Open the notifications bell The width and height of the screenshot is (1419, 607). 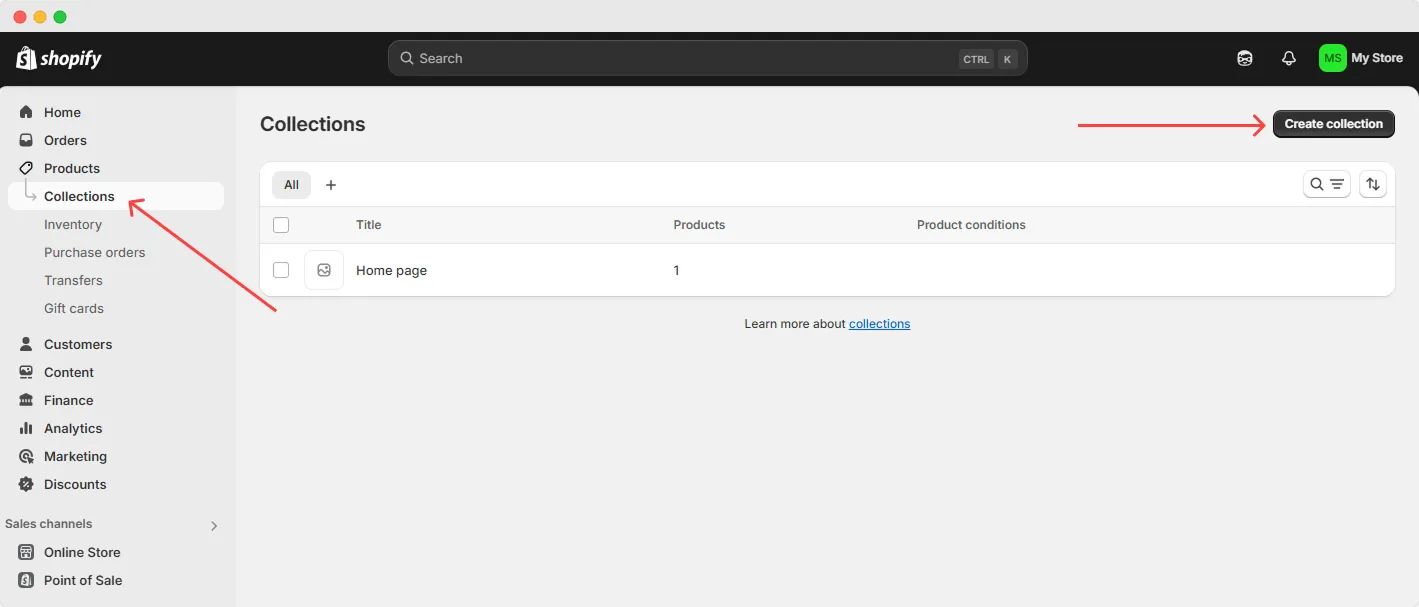1288,58
